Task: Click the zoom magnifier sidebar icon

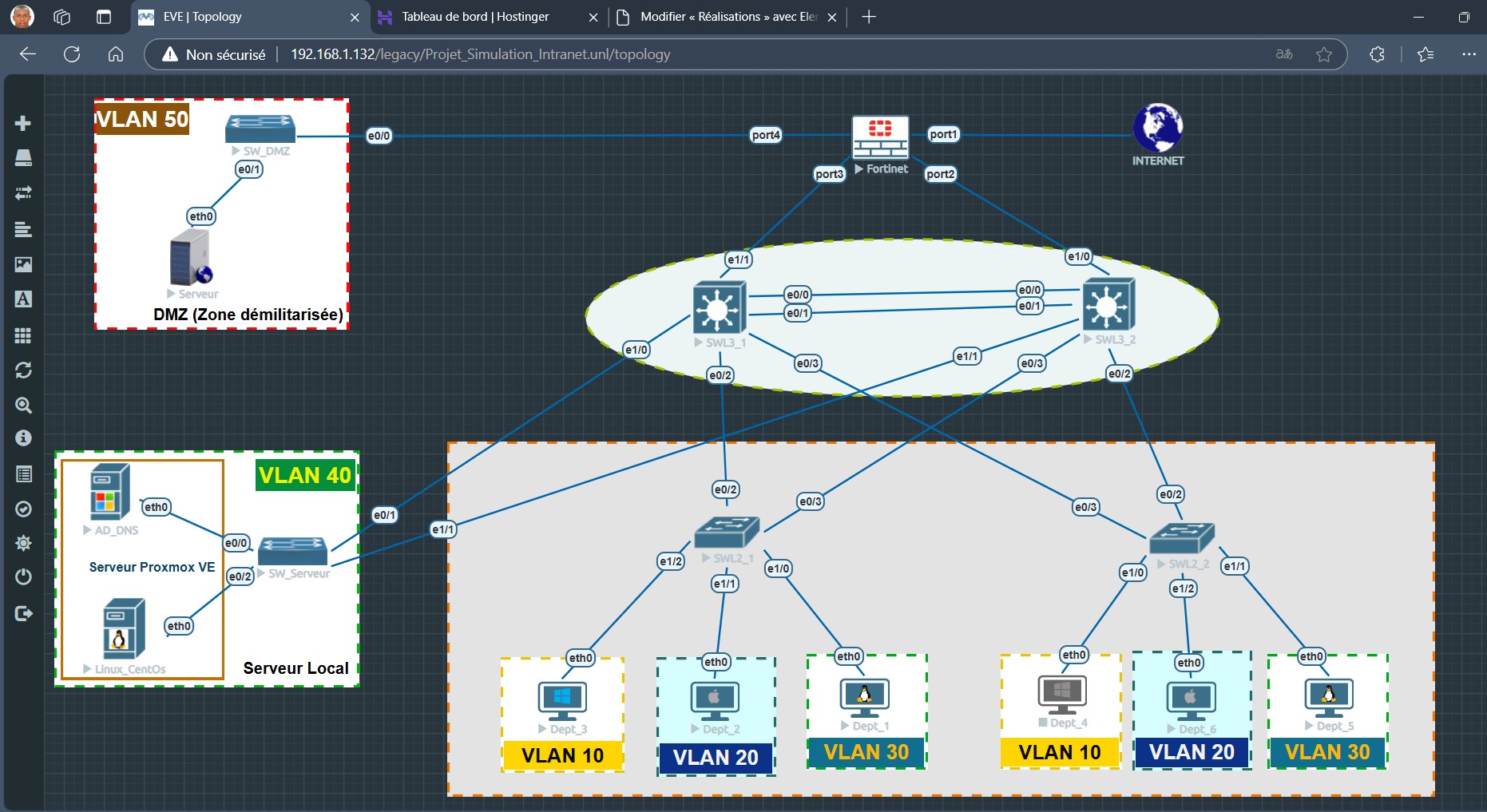Action: [x=23, y=406]
